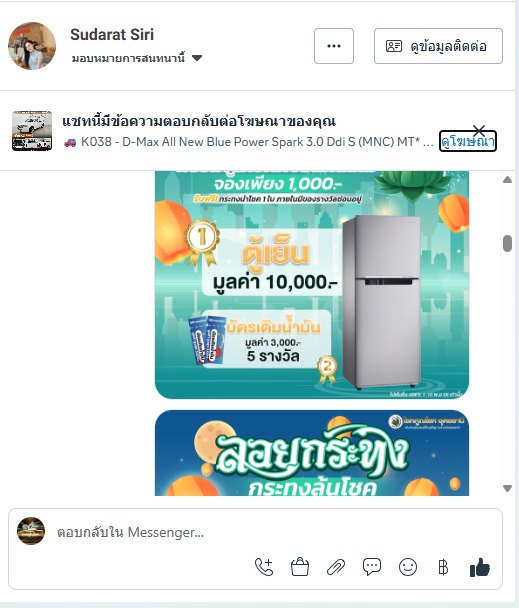Screen dimensions: 519x608
Task: Open the ลอยกระทง banner image
Action: click(x=312, y=453)
